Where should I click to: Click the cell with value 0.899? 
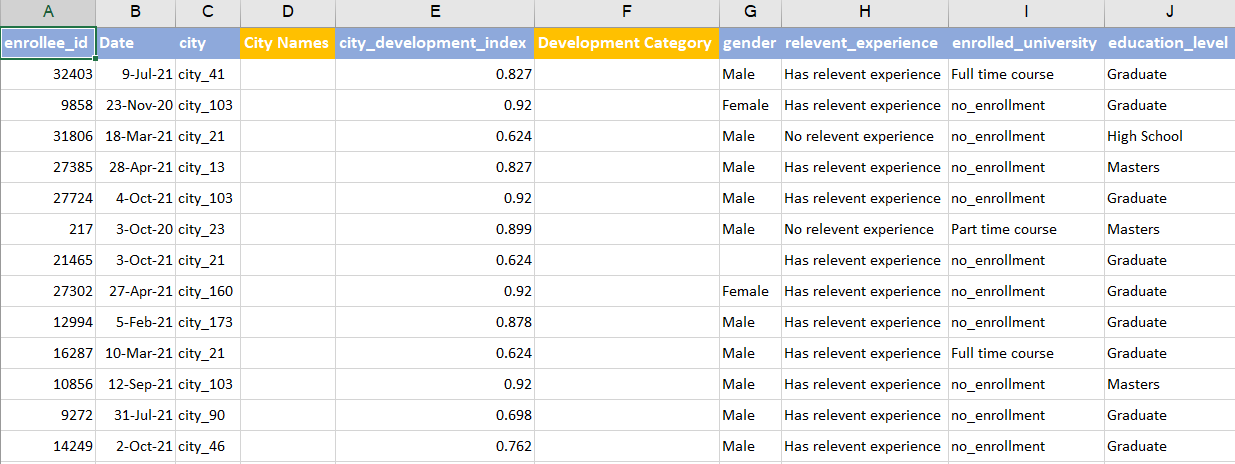point(435,229)
